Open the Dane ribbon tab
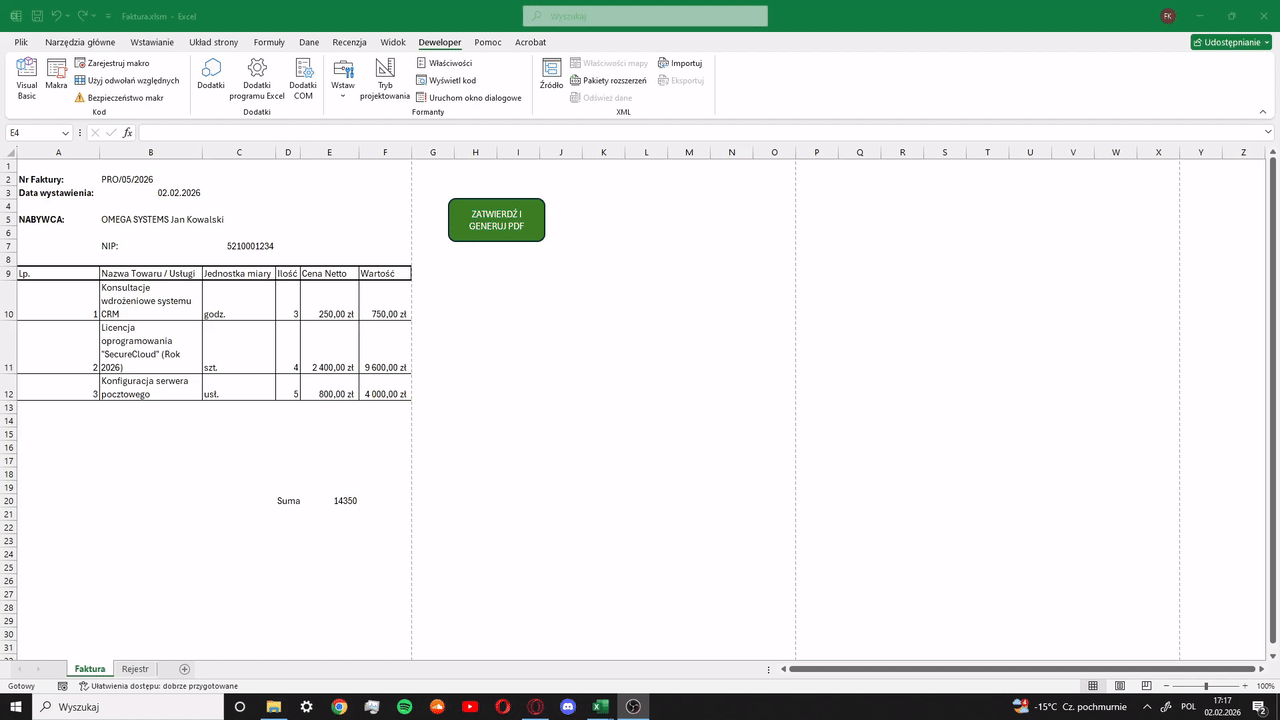Viewport: 1280px width, 720px height. 309,42
